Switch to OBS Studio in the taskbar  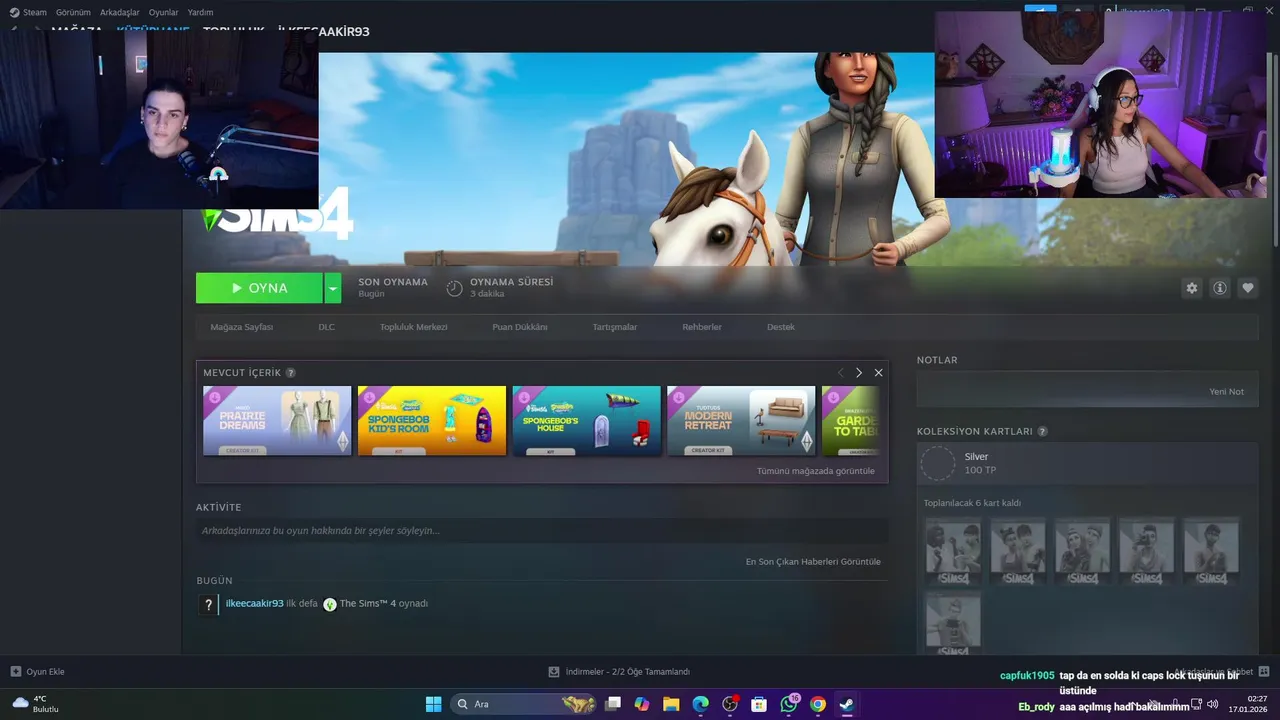click(730, 704)
